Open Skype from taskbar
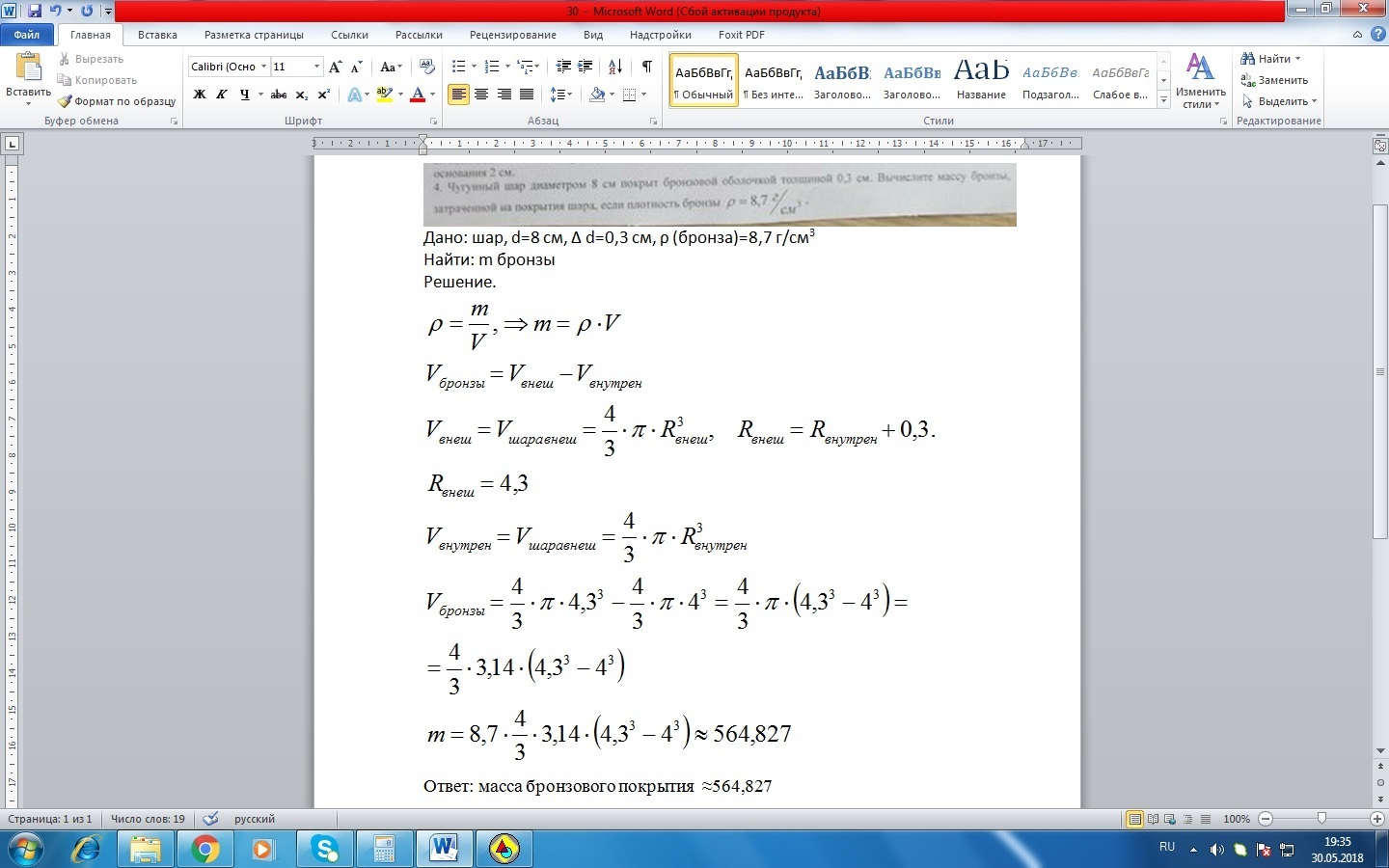1389x868 pixels. 324,849
